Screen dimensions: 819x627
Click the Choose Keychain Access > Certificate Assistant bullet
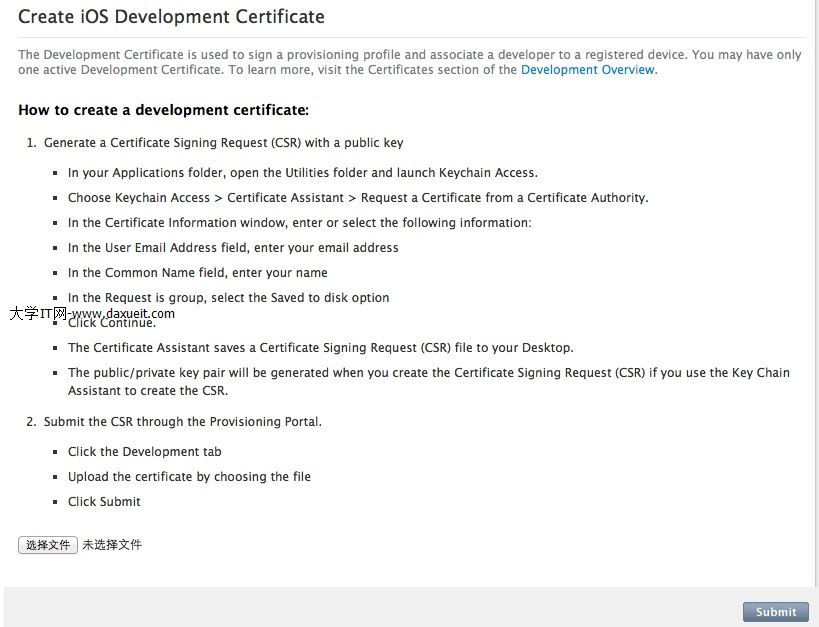tap(358, 197)
